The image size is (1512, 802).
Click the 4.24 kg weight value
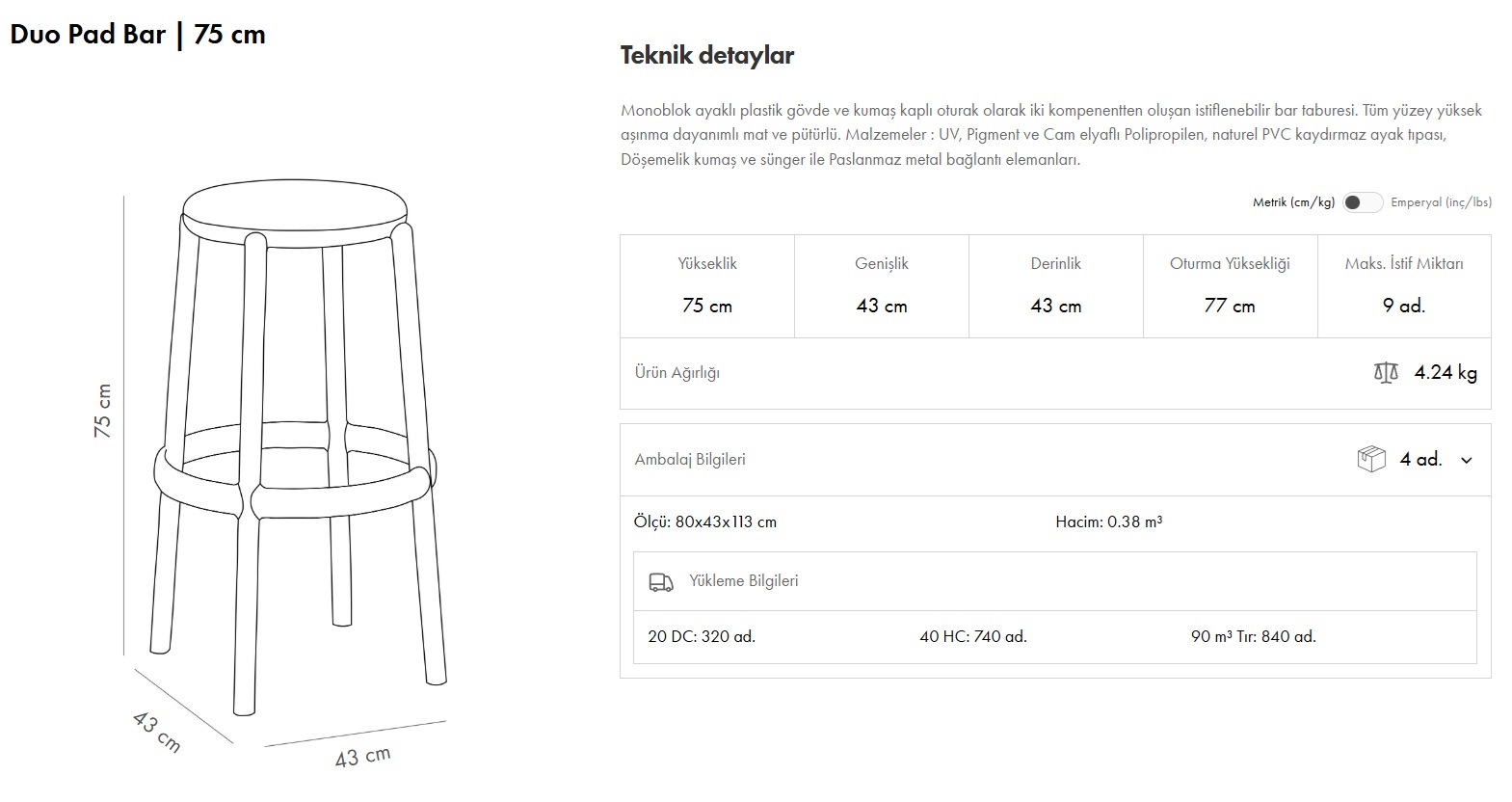click(x=1446, y=373)
